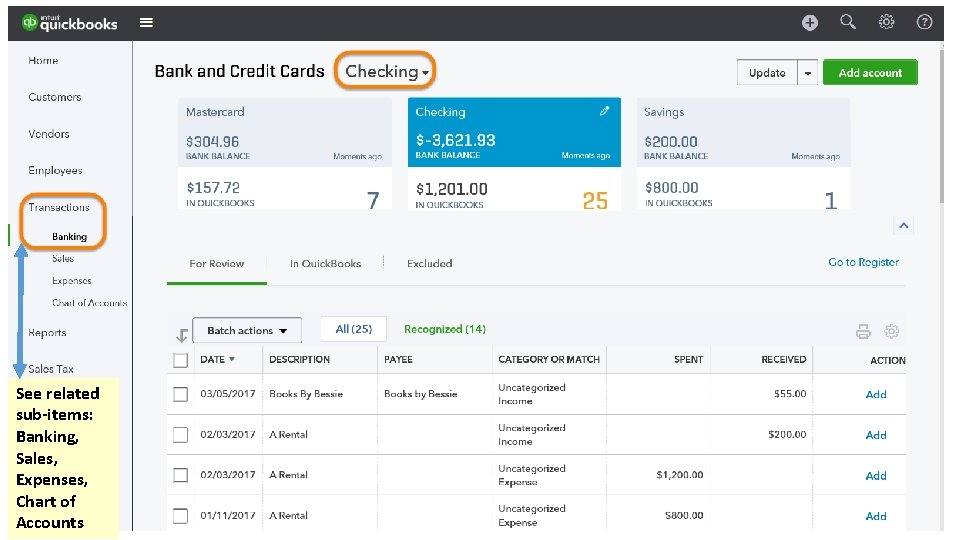Open the plus Create menu icon
Viewport: 960px width, 540px height.
point(809,23)
